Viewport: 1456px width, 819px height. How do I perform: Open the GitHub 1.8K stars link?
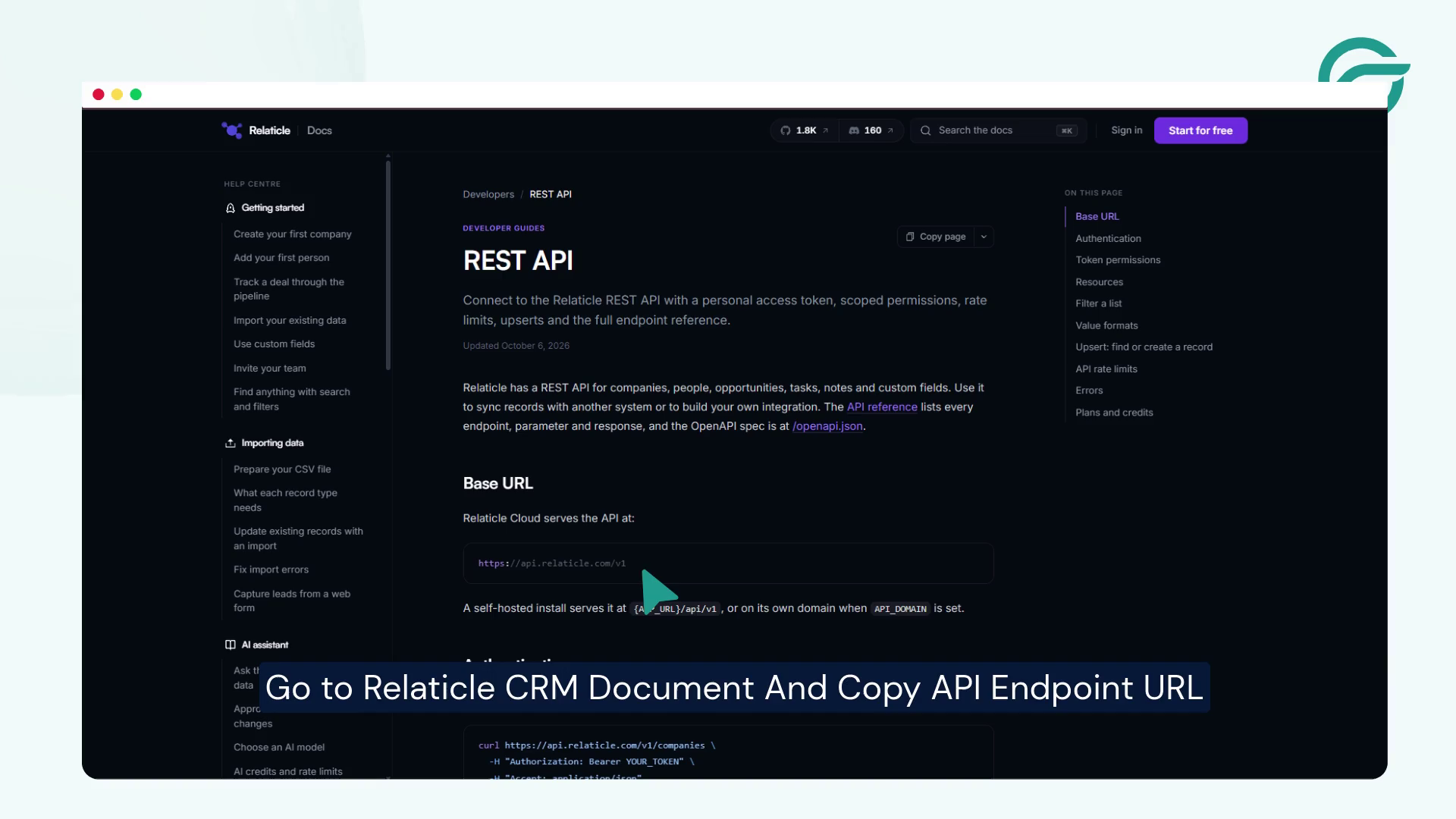805,130
